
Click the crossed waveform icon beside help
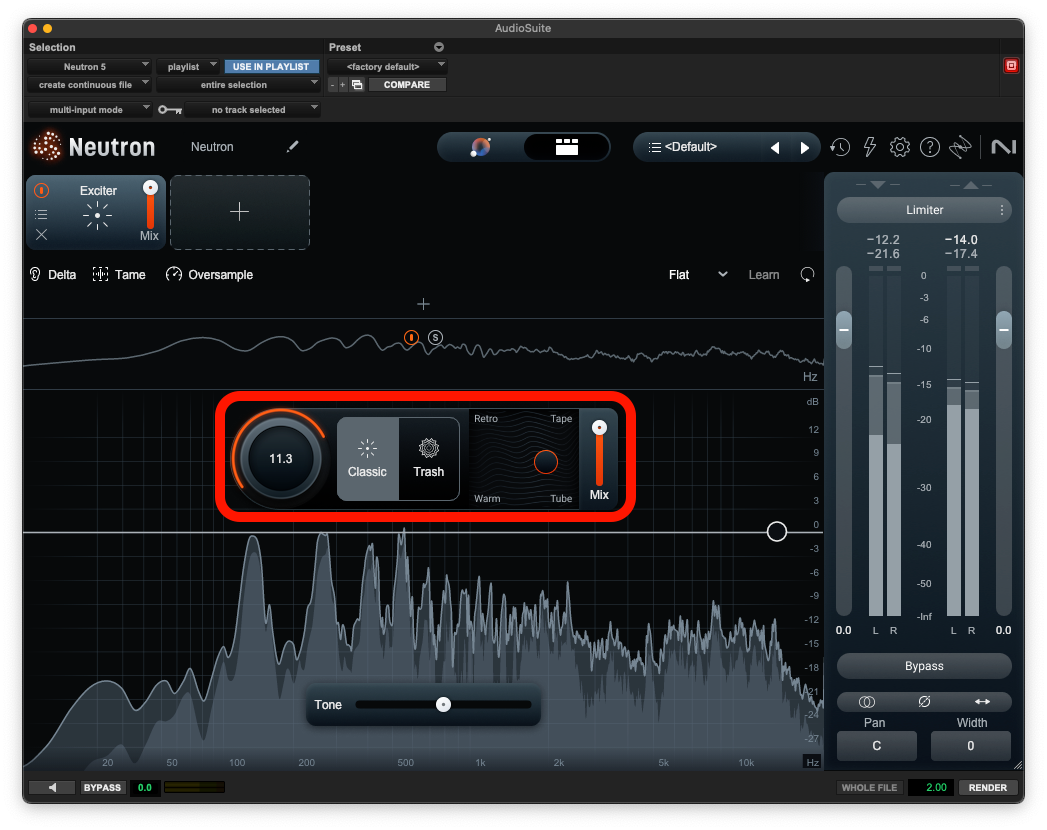[960, 147]
